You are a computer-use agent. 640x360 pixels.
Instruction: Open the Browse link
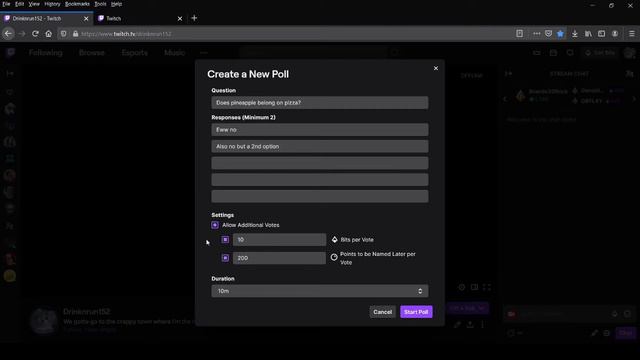(x=92, y=53)
